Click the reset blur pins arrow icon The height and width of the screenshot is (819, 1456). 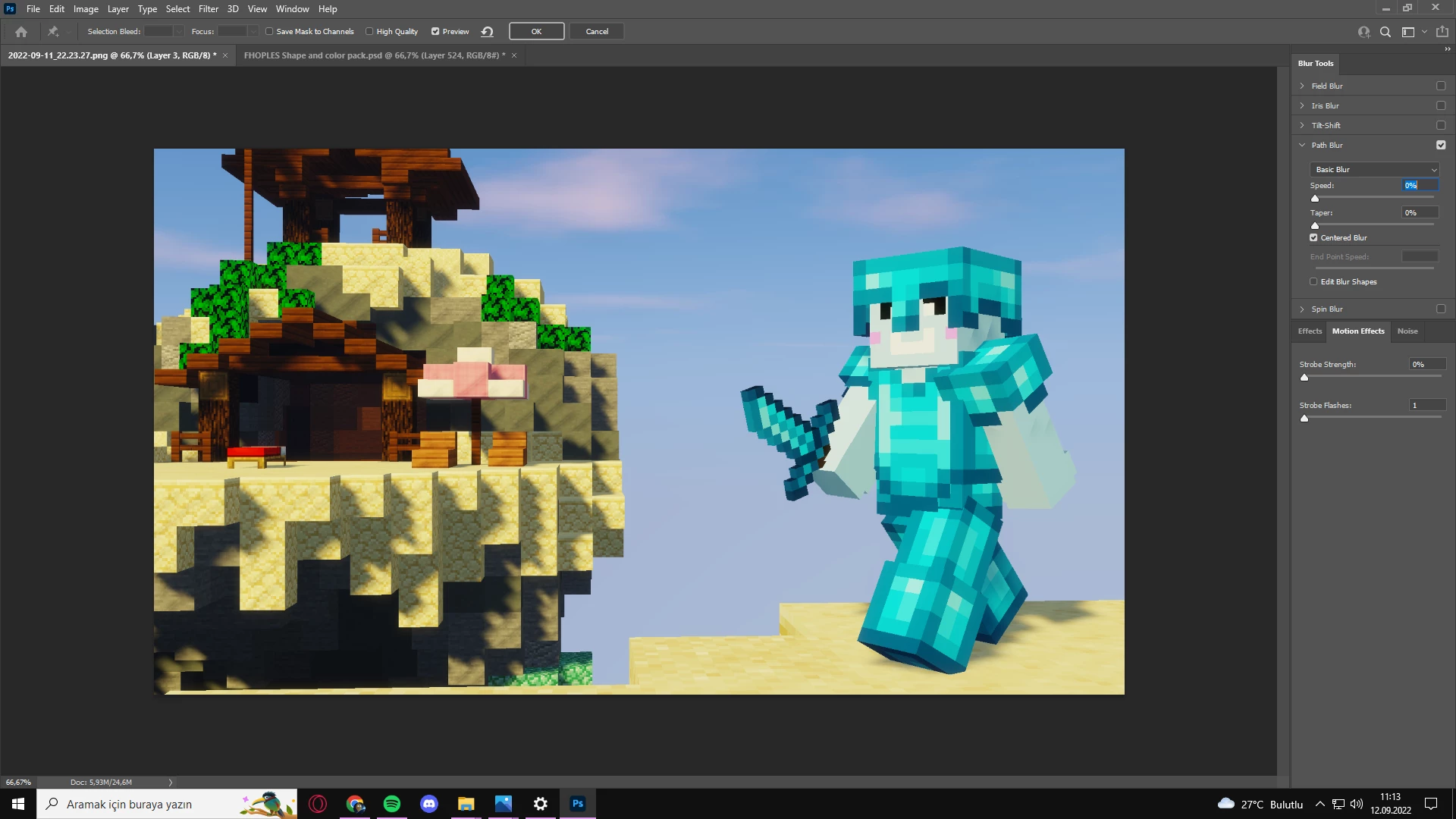click(x=488, y=32)
